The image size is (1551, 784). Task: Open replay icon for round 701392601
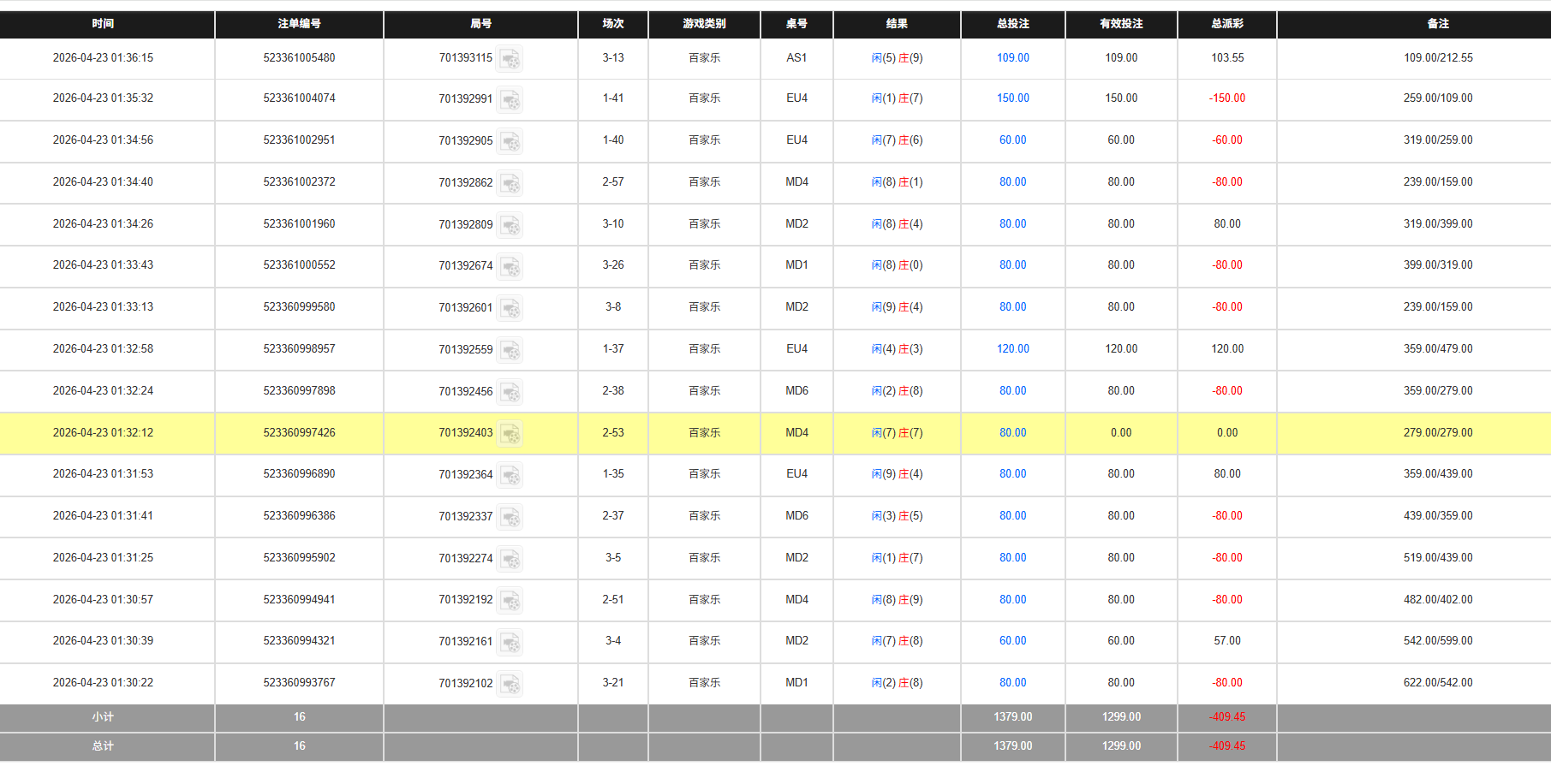point(510,308)
